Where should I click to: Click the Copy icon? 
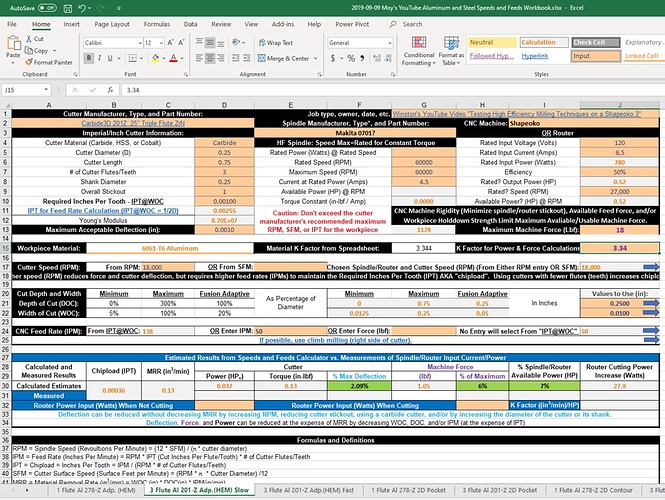tap(29, 50)
